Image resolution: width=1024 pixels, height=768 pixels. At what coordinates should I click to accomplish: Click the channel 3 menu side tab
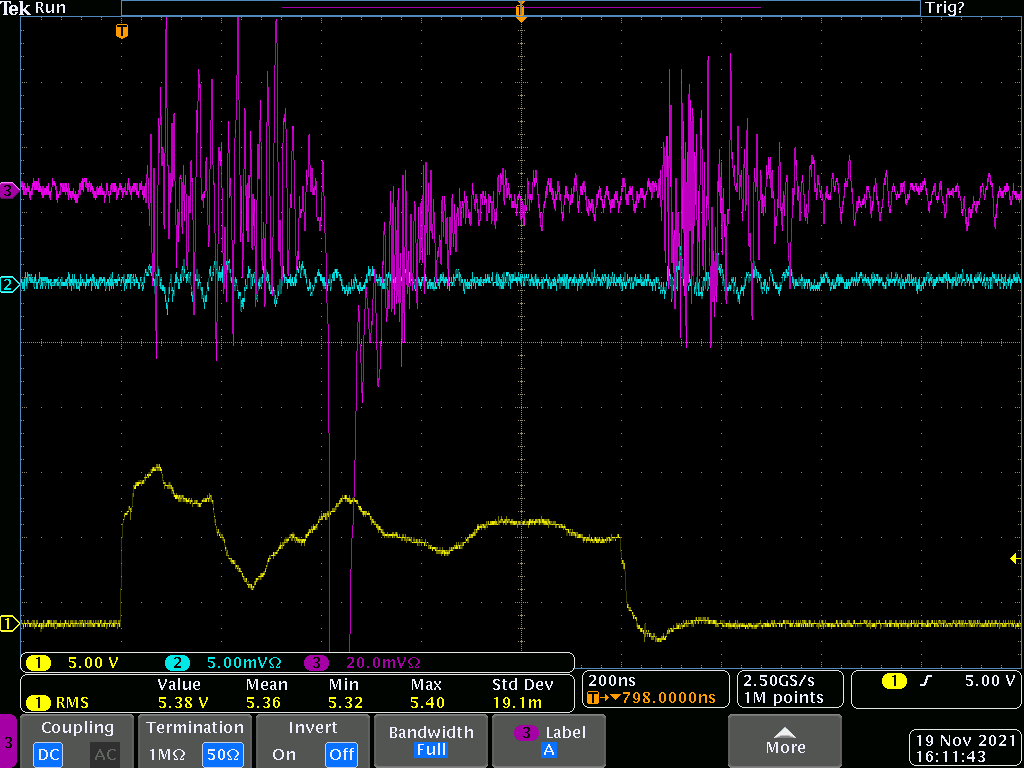pyautogui.click(x=9, y=742)
